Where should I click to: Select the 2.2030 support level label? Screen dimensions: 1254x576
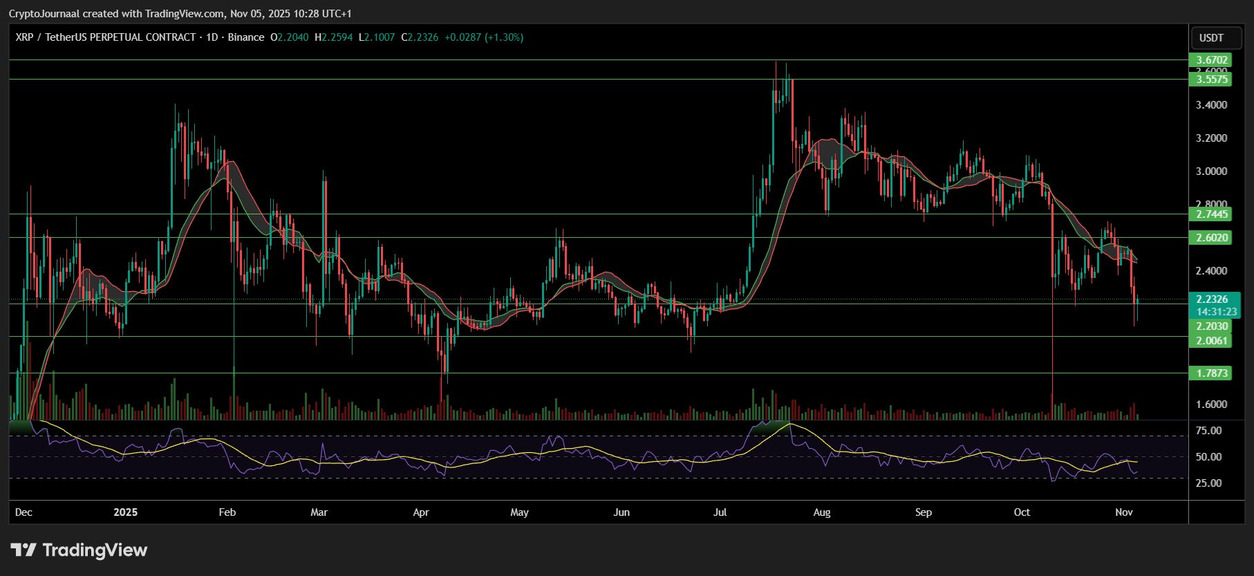[1211, 326]
